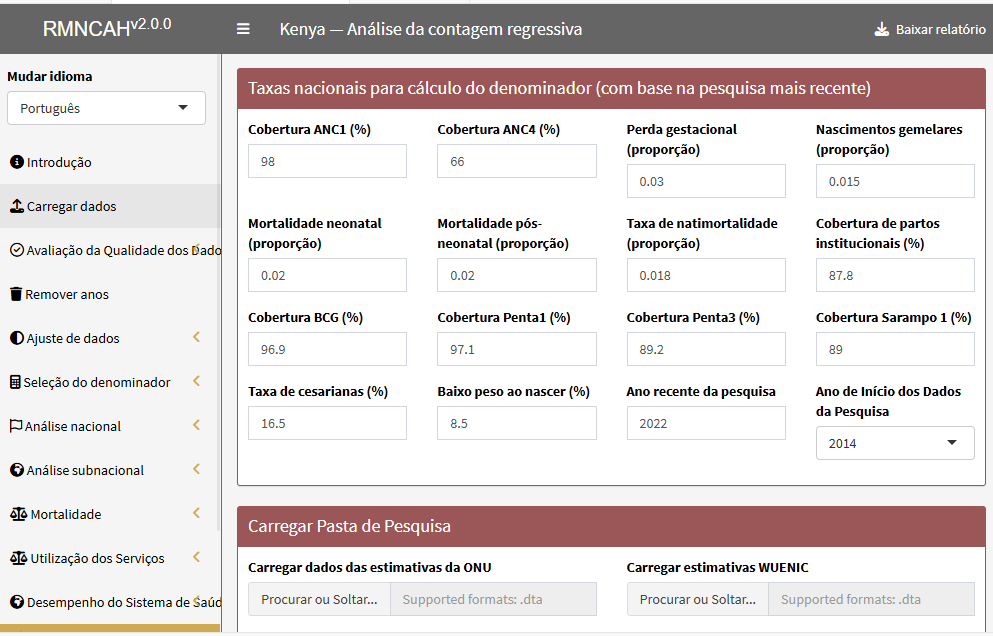Expand the Análise subnacional chevron
This screenshot has width=993, height=636.
(196, 469)
